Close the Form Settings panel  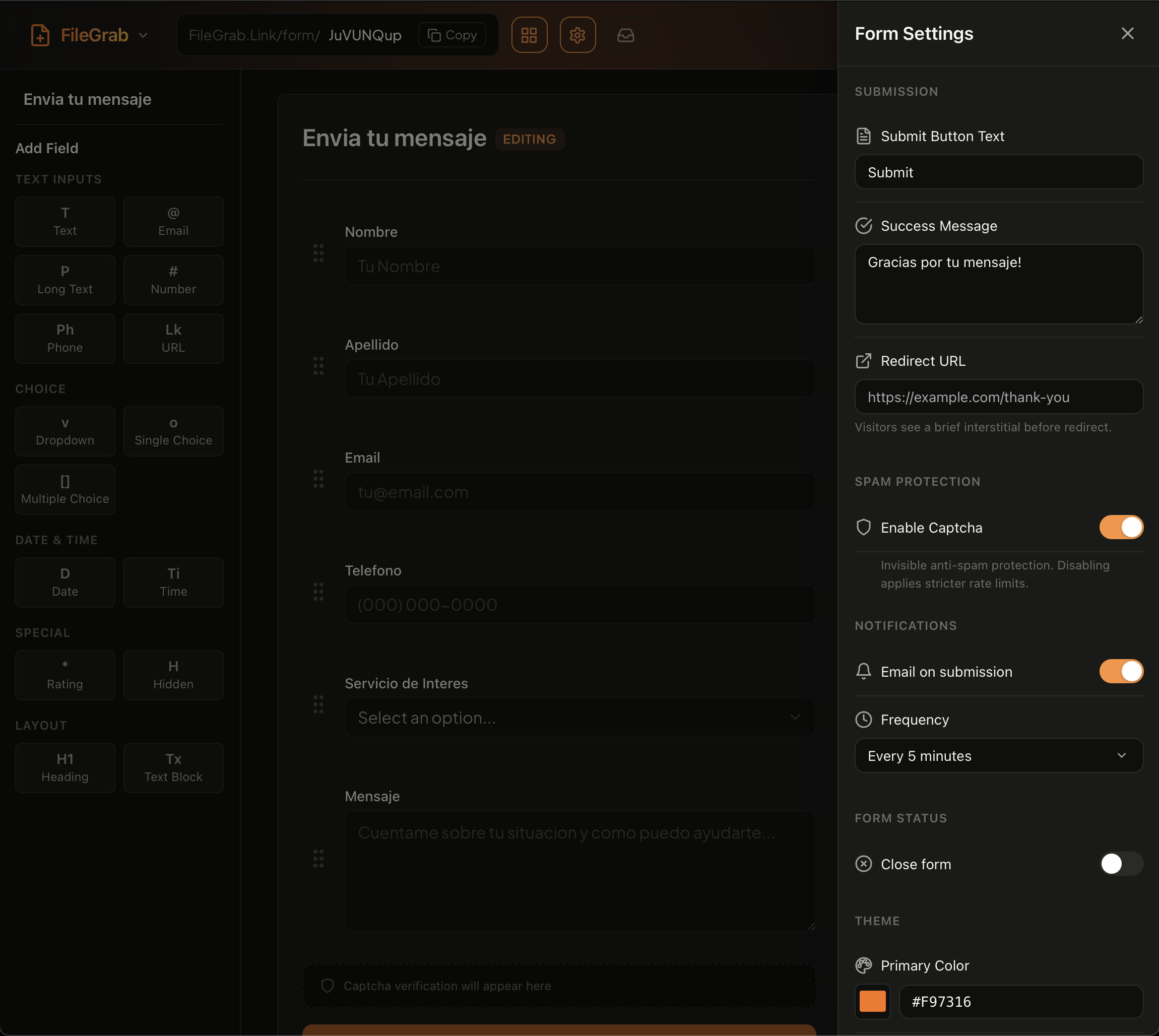(1127, 33)
